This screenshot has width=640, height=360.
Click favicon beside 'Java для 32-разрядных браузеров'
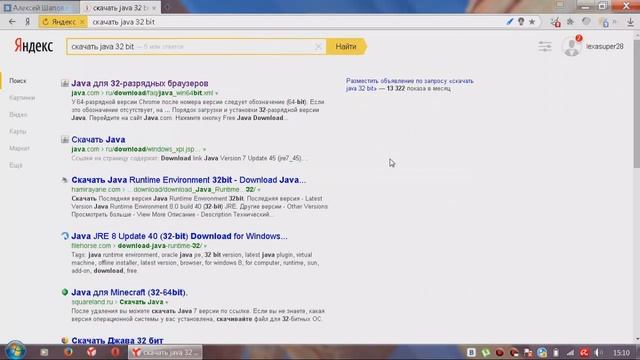click(64, 83)
